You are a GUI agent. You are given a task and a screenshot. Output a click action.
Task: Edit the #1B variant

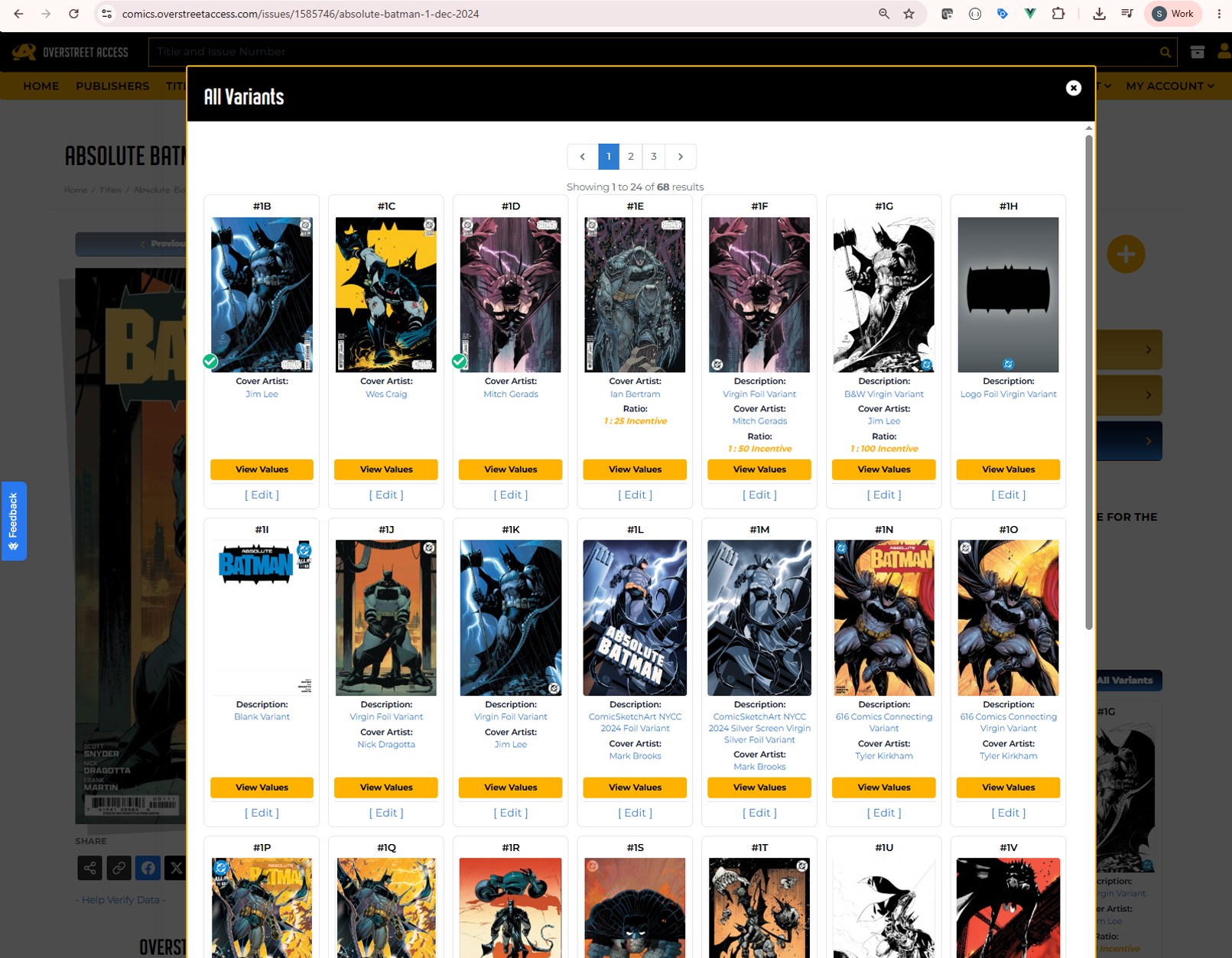pyautogui.click(x=262, y=495)
